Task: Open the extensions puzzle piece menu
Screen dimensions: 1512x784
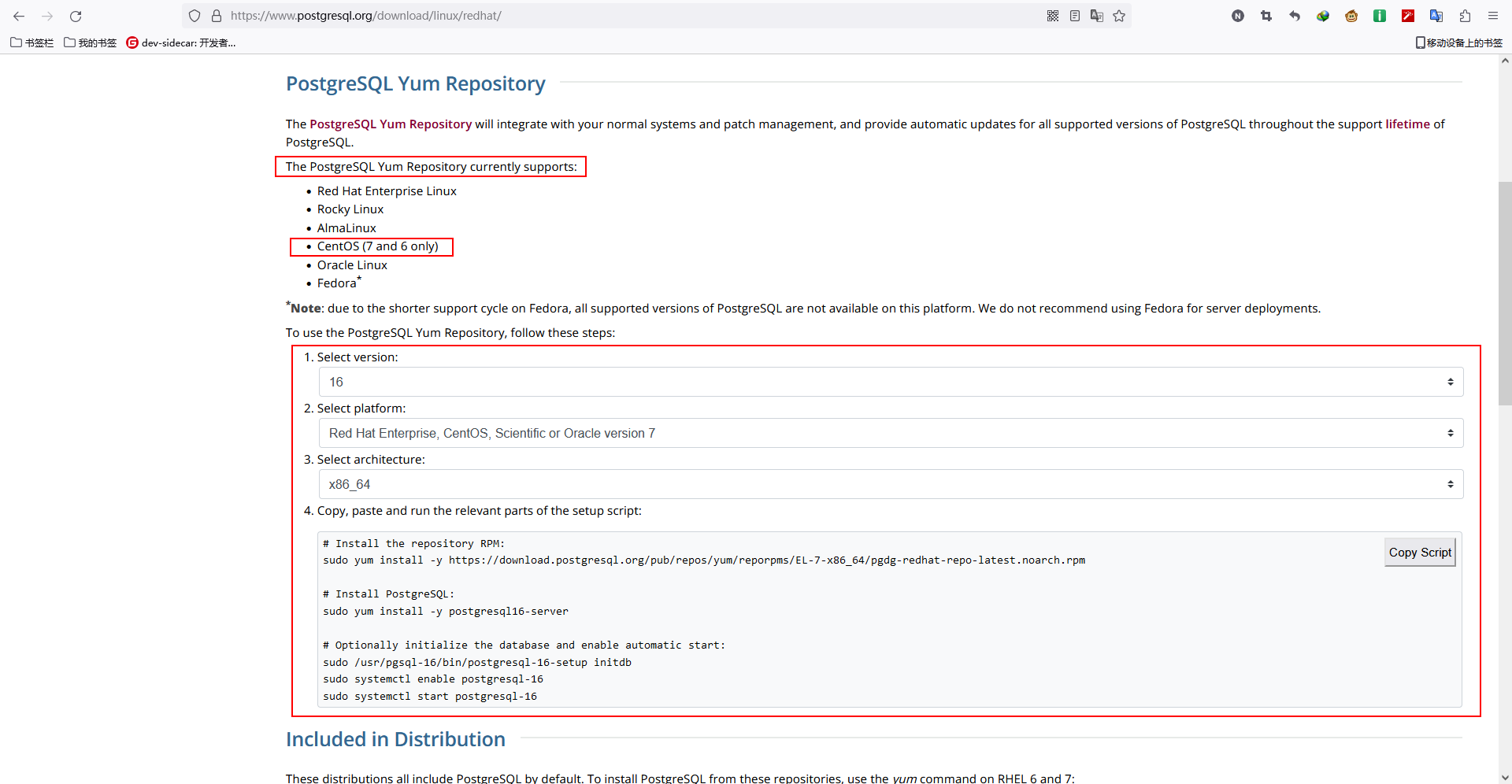Action: coord(1465,16)
